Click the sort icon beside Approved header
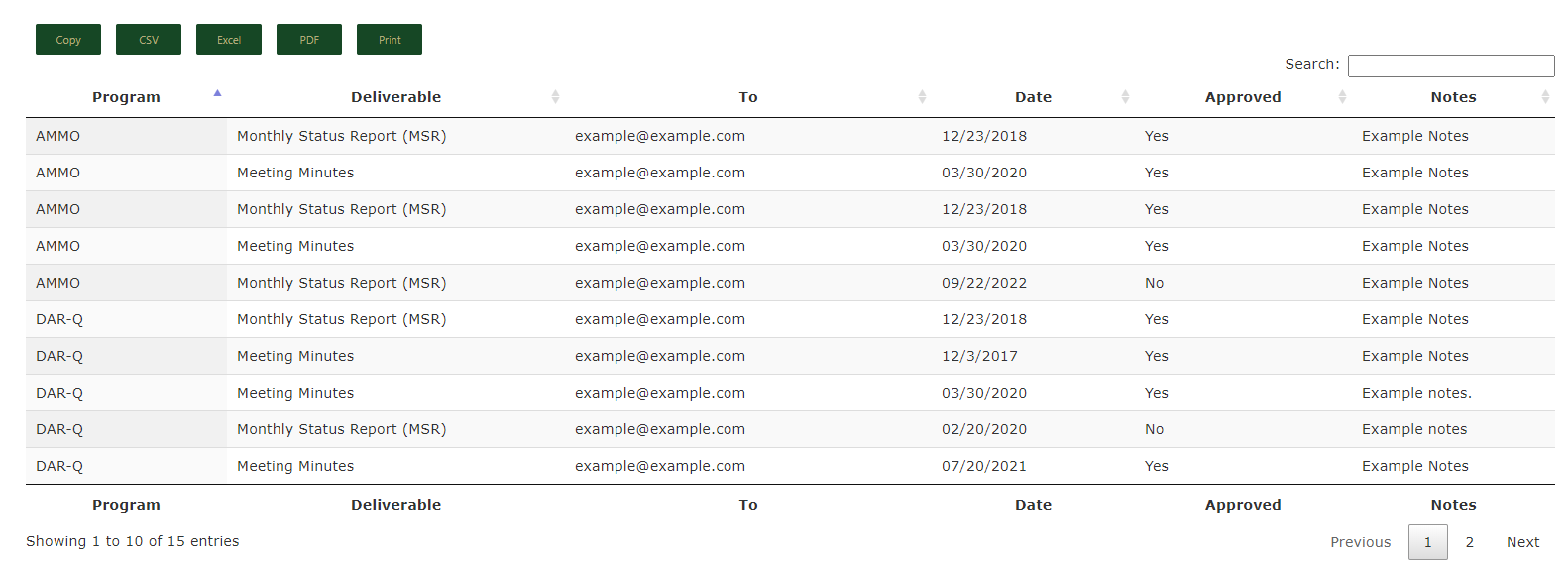The height and width of the screenshot is (586, 1568). 1344,96
